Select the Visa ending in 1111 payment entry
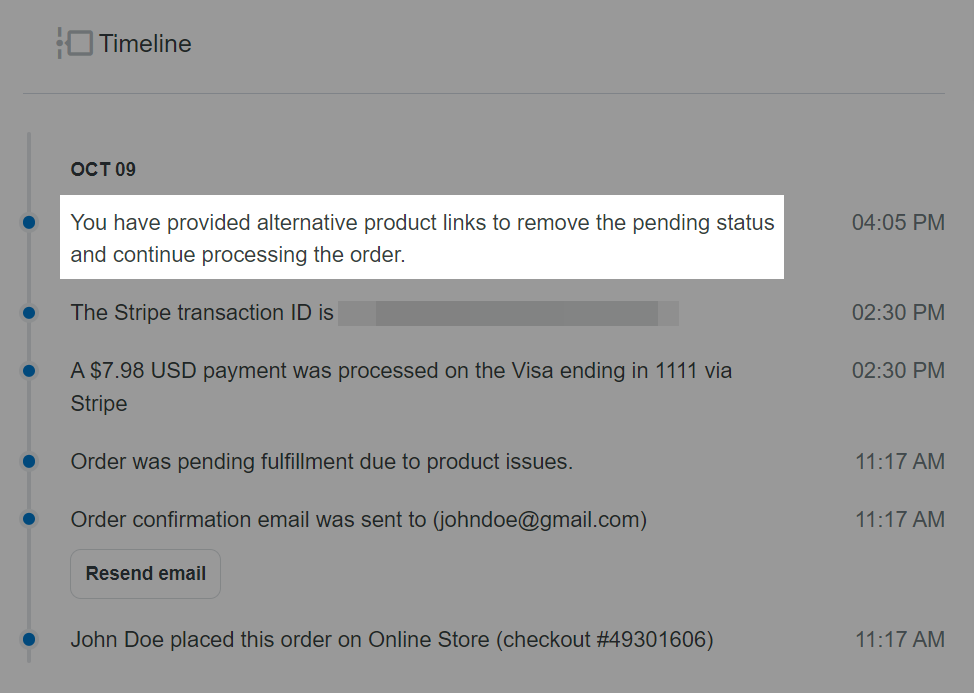974x693 pixels. [401, 387]
